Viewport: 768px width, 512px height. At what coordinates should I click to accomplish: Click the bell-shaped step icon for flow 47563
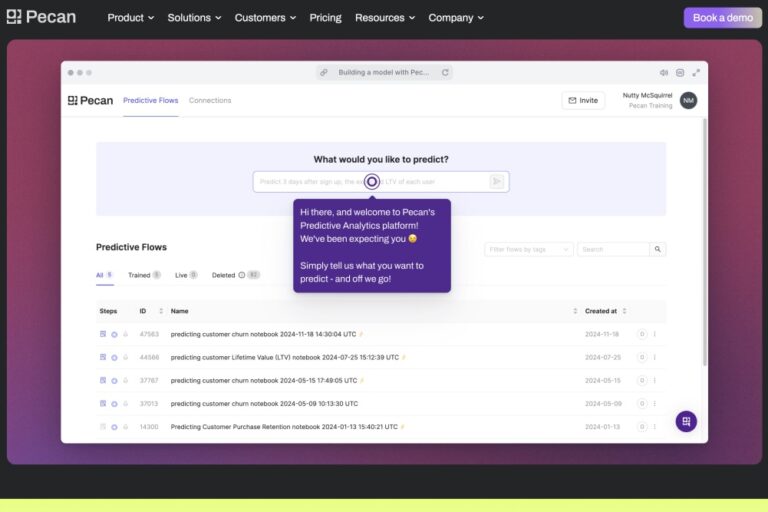click(125, 334)
